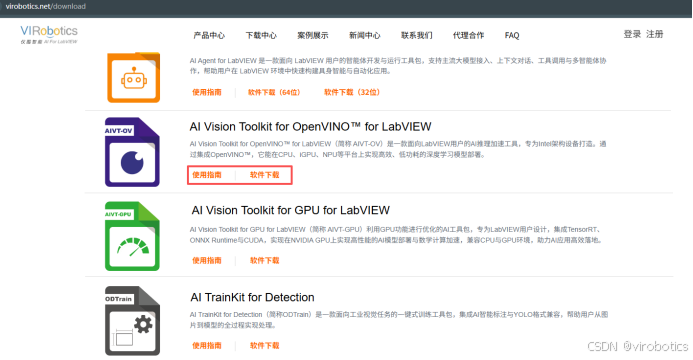Open 使用指南 for OpenVINO toolkit
Screen dimensions: 693x360
[207, 175]
